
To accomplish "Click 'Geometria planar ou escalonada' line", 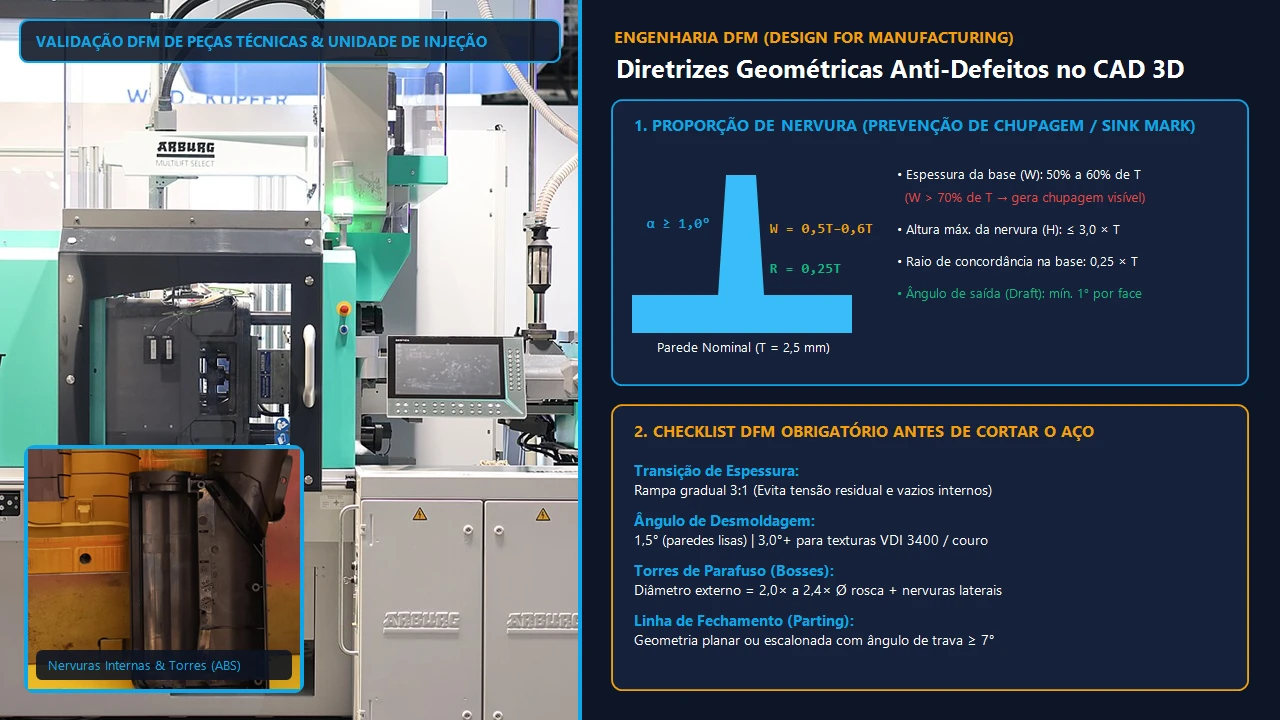I will (814, 640).
